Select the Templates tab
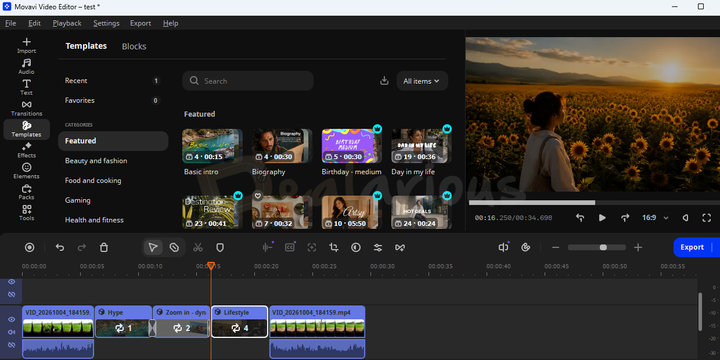The width and height of the screenshot is (720, 360). coord(86,46)
